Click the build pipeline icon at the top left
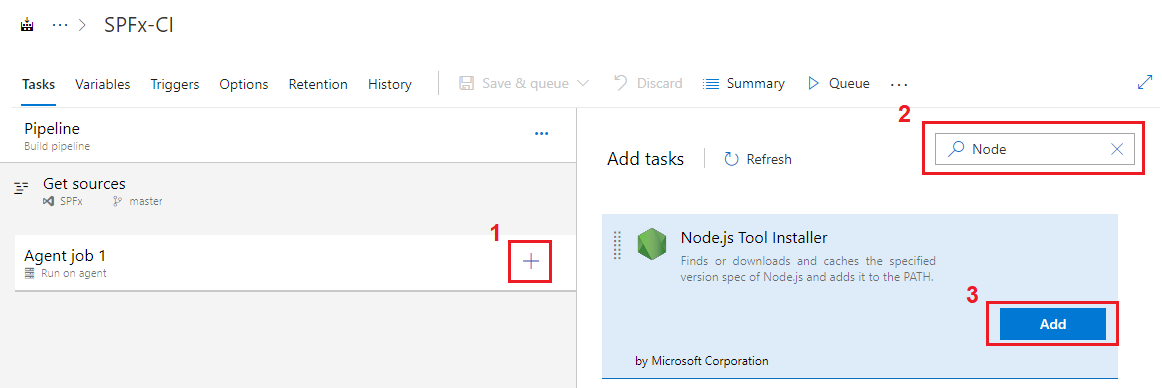 click(x=28, y=24)
